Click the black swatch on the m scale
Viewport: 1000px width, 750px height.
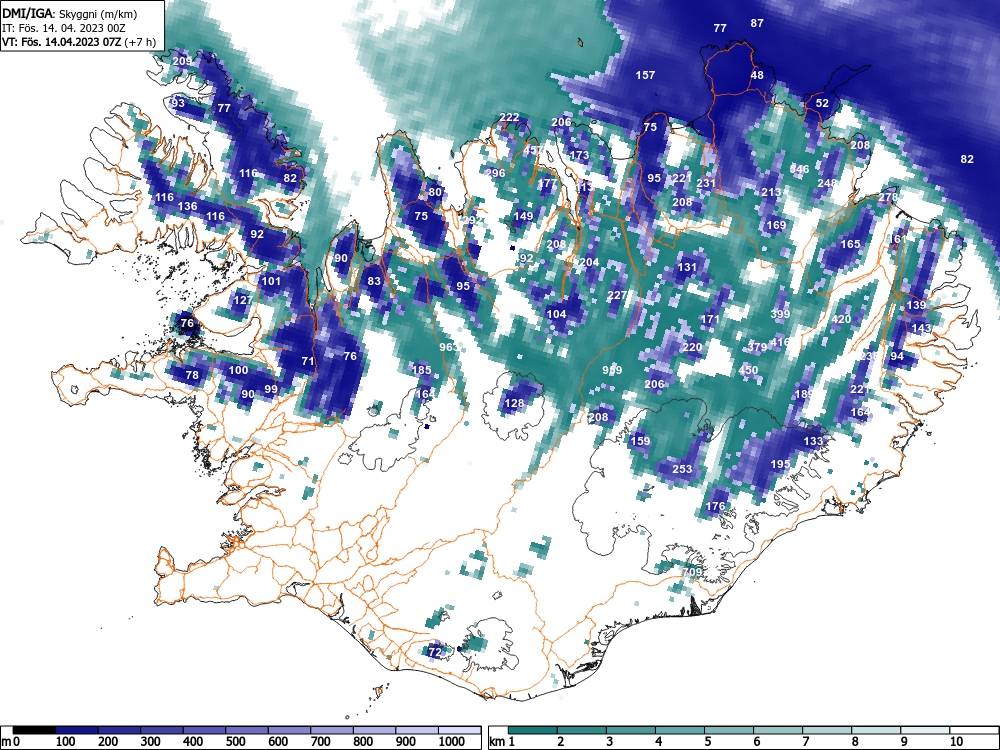click(34, 730)
